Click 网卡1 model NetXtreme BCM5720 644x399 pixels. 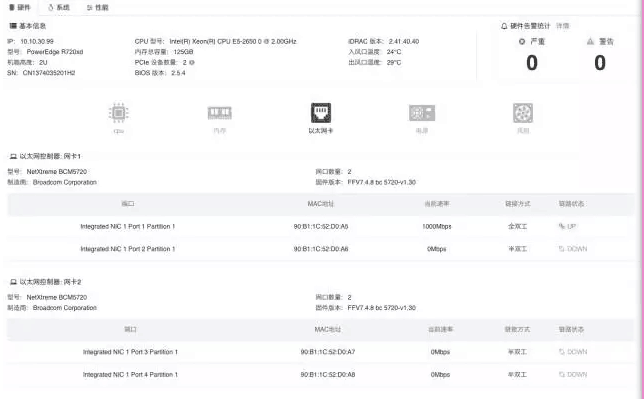tap(57, 172)
